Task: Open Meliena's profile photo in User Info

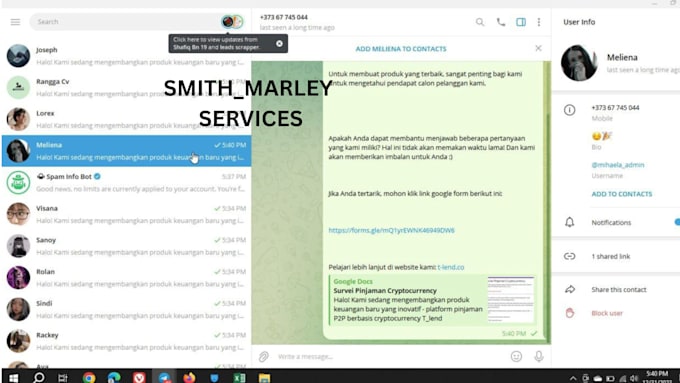Action: pos(579,63)
